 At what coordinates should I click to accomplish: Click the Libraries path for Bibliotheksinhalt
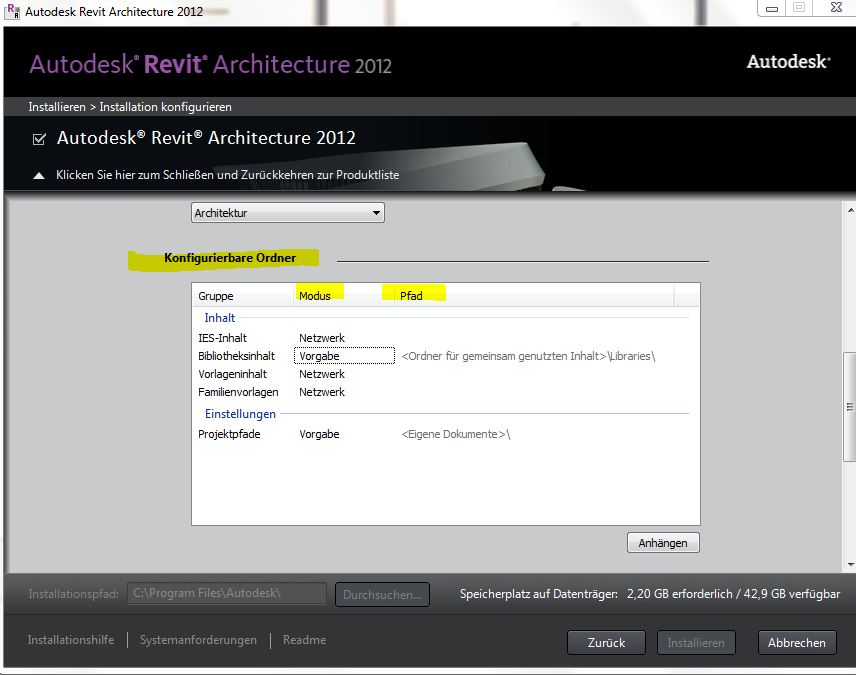(528, 356)
